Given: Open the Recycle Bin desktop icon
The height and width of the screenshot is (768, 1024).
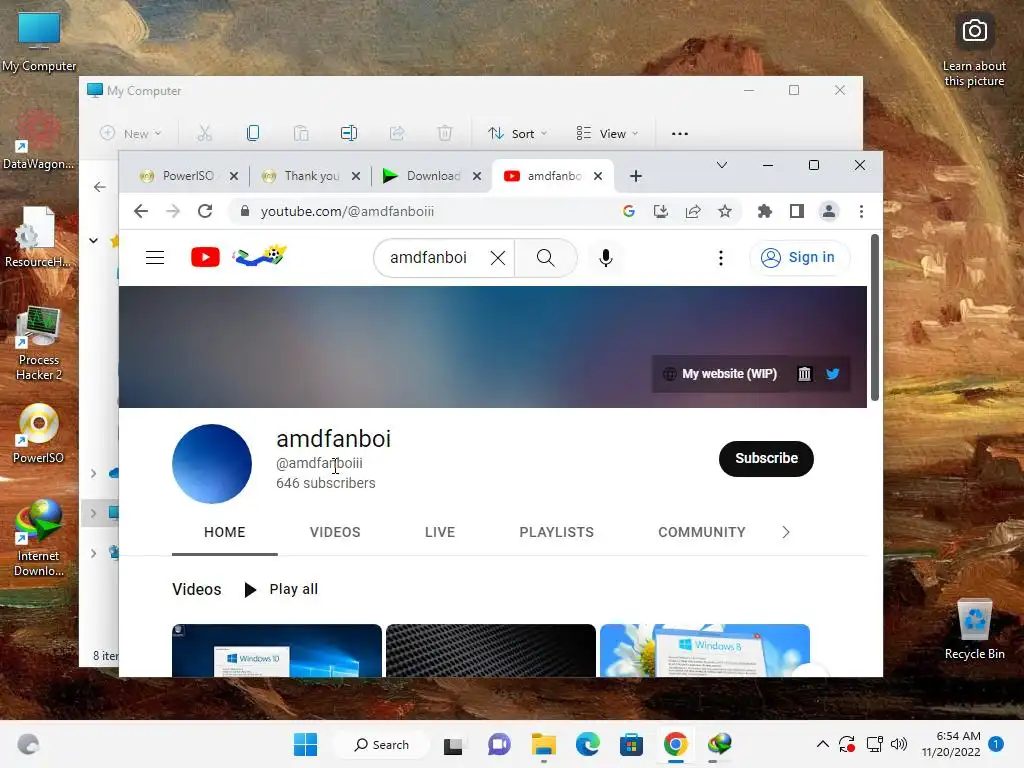Looking at the screenshot, I should 974,630.
